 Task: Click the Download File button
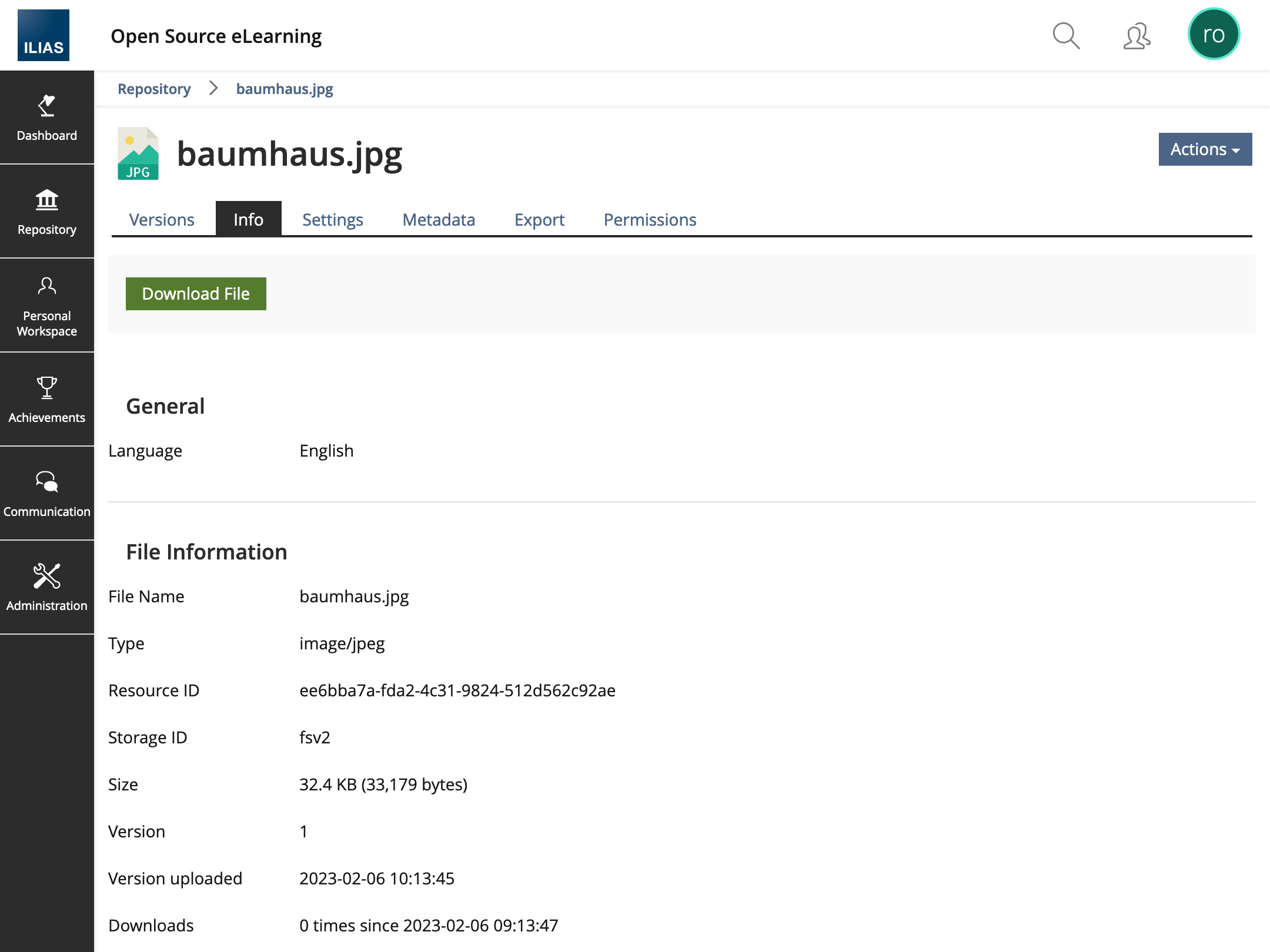tap(196, 294)
